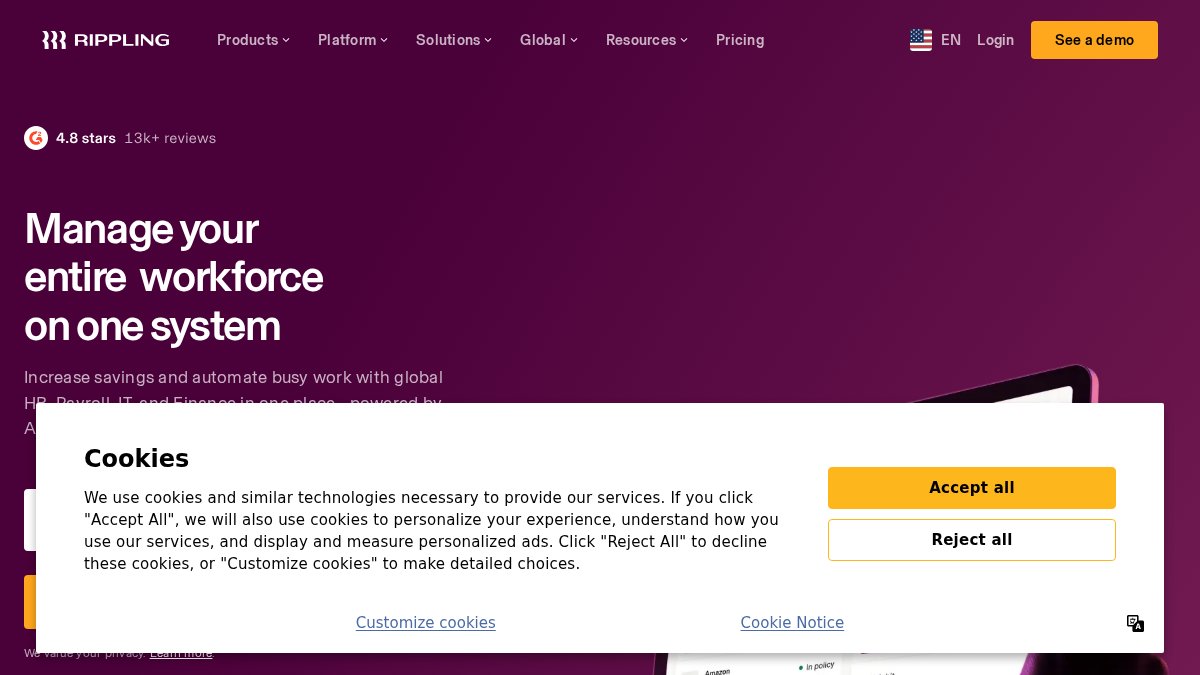Click the Manage your entire workforce headline
The image size is (1200, 675).
174,277
